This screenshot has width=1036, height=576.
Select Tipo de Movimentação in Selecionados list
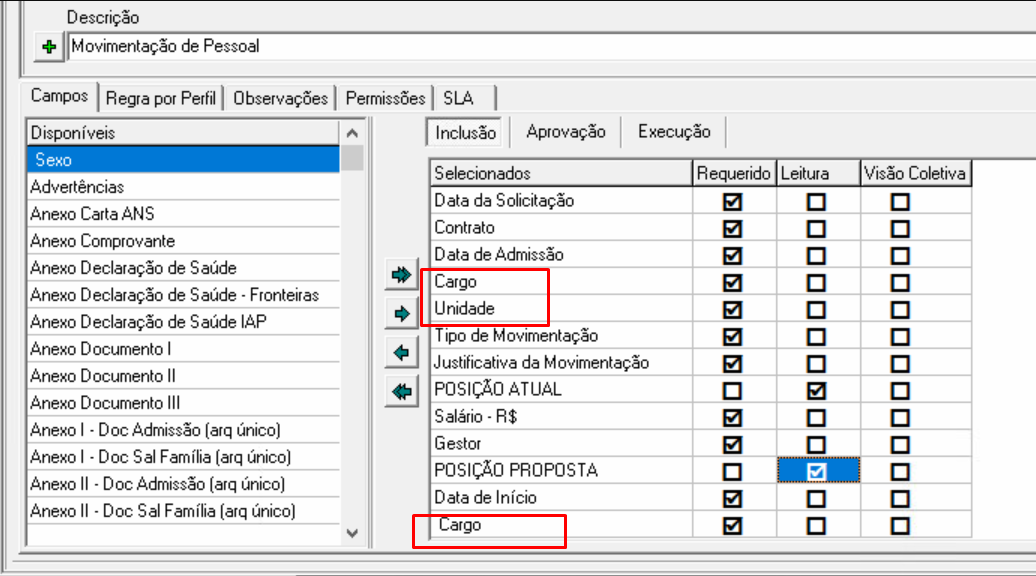pyautogui.click(x=516, y=336)
